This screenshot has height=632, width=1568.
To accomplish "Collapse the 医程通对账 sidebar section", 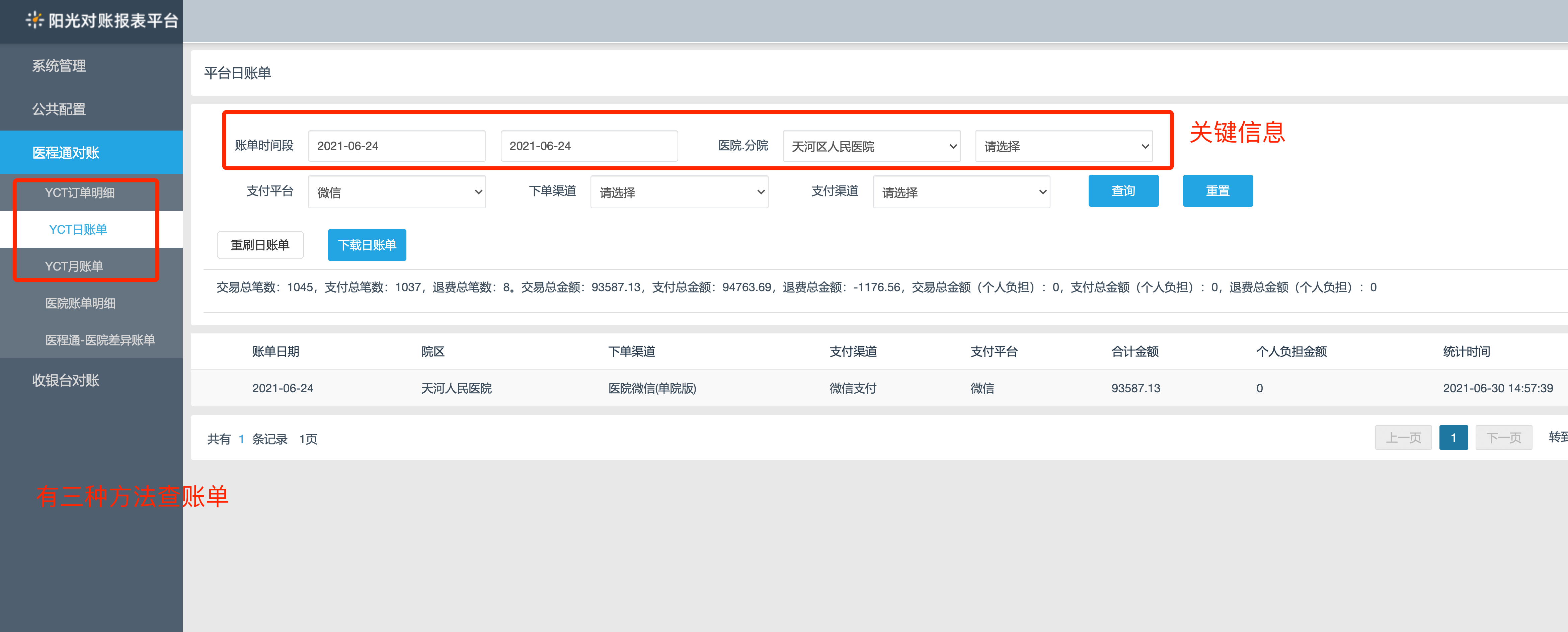I will click(66, 152).
